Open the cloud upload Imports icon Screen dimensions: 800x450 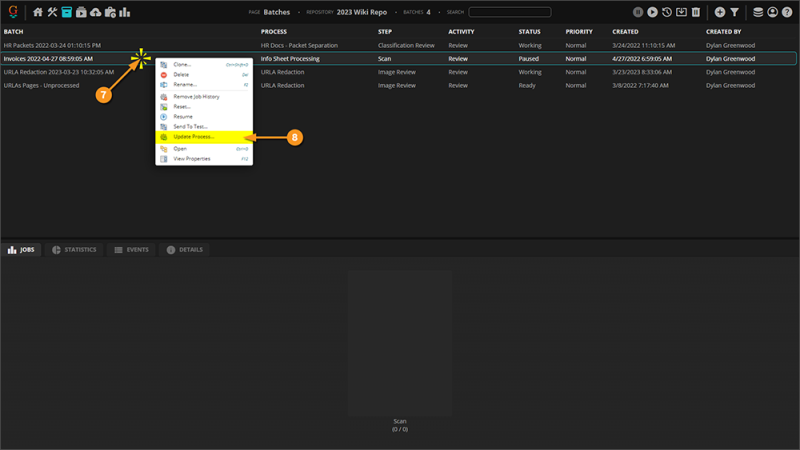point(95,12)
